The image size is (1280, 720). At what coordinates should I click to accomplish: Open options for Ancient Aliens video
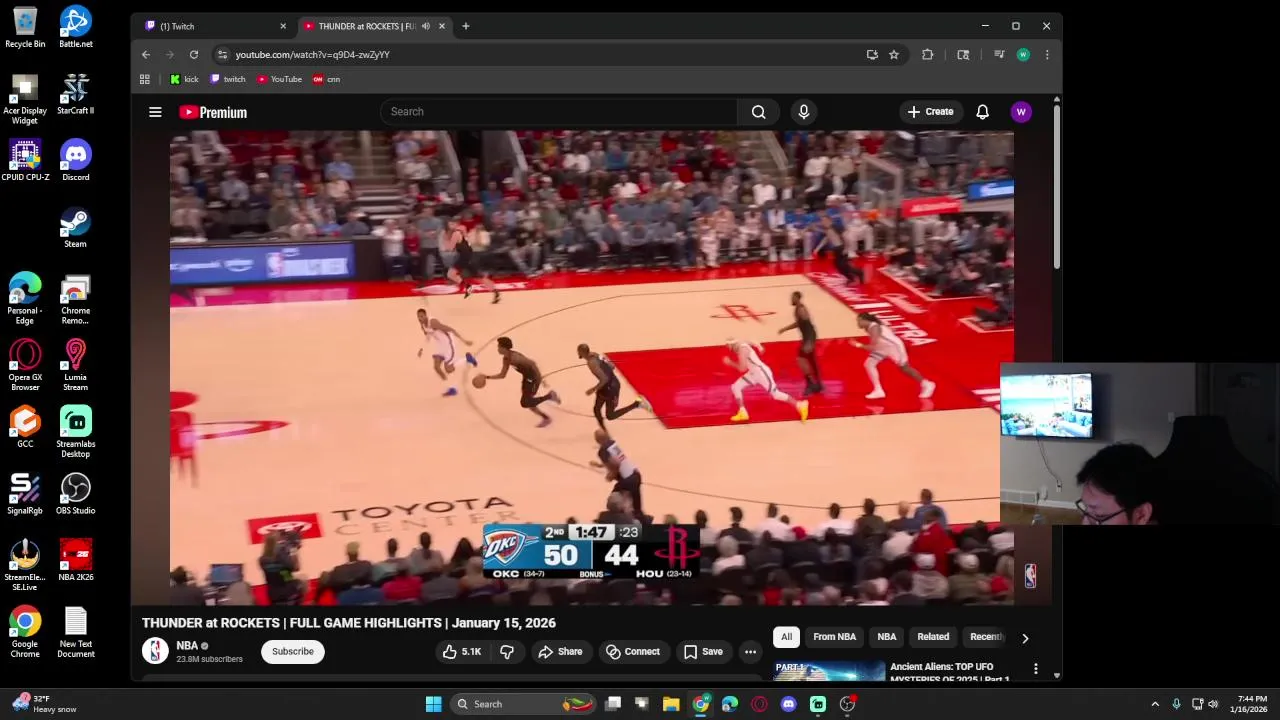pyautogui.click(x=1036, y=669)
